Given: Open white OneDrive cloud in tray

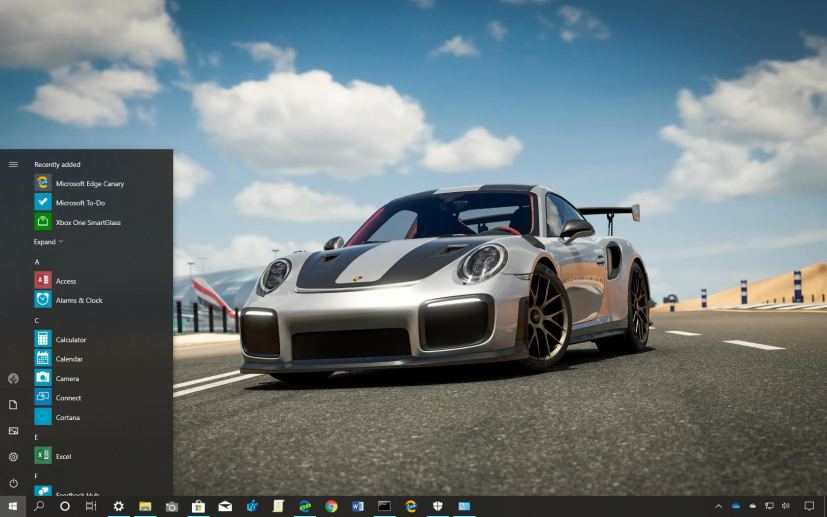Looking at the screenshot, I should (x=753, y=506).
